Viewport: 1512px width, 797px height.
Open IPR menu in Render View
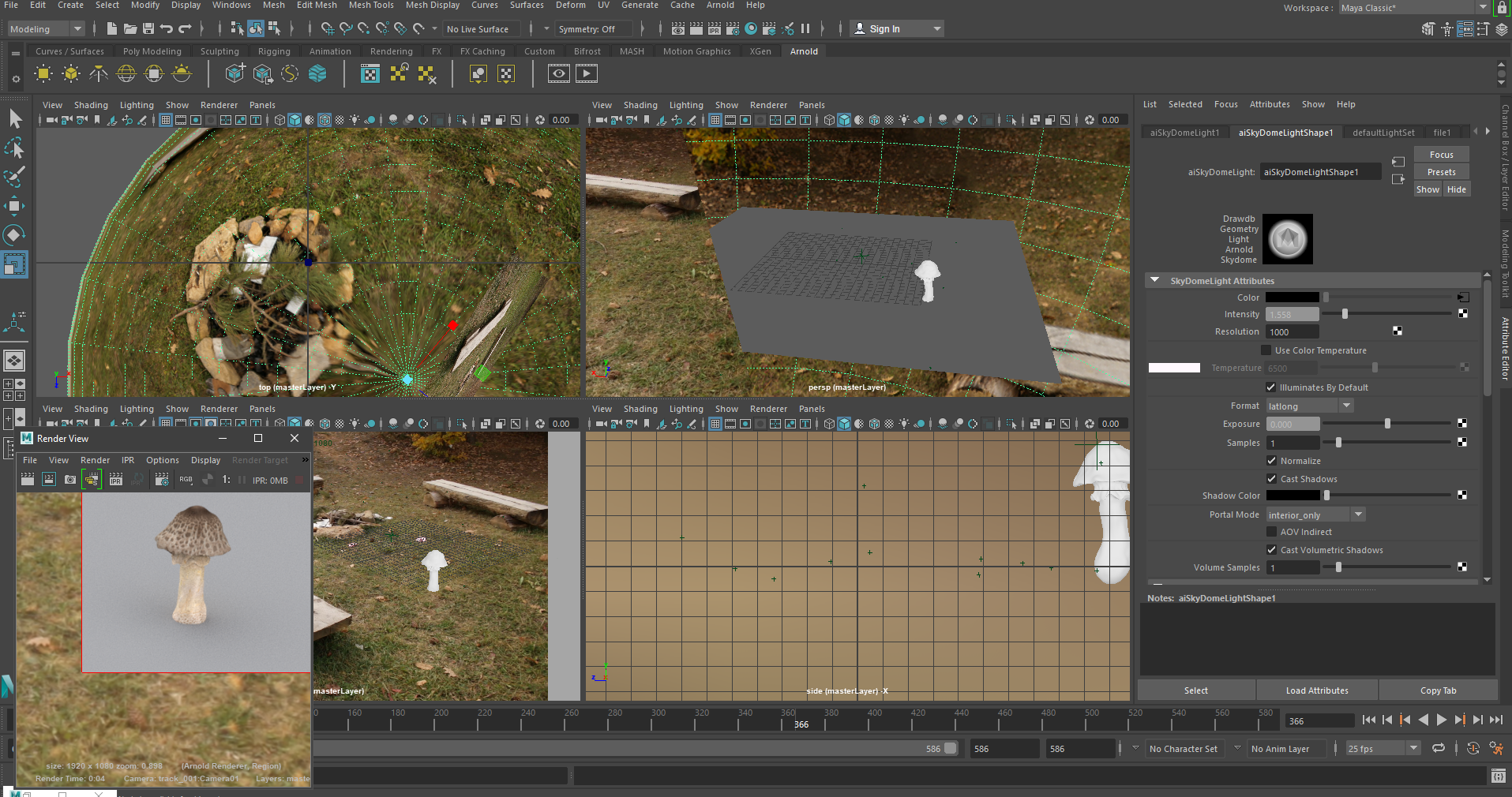point(128,460)
